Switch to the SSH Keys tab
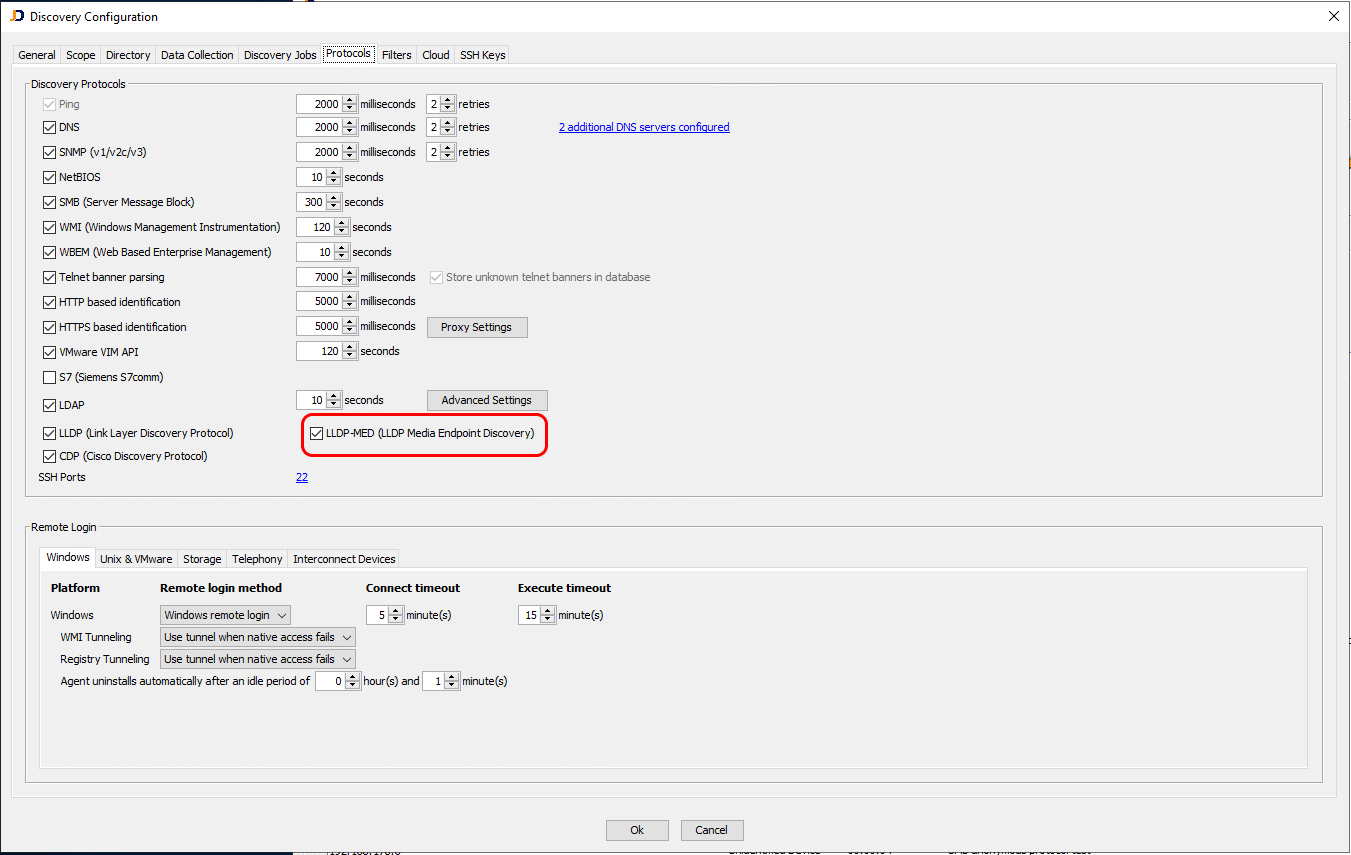 (482, 55)
